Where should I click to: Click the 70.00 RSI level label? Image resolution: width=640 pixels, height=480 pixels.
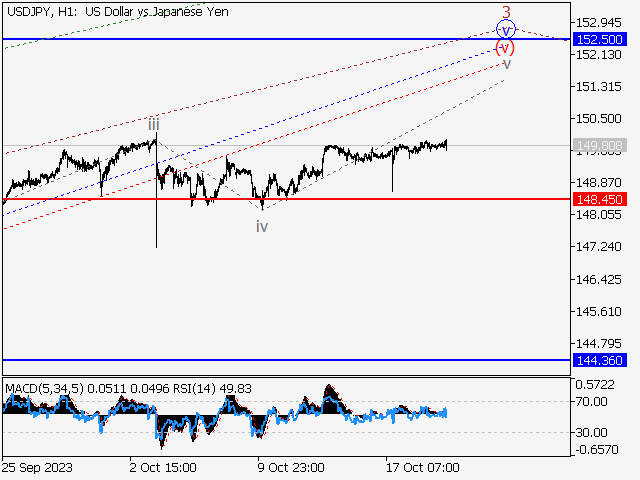591,402
